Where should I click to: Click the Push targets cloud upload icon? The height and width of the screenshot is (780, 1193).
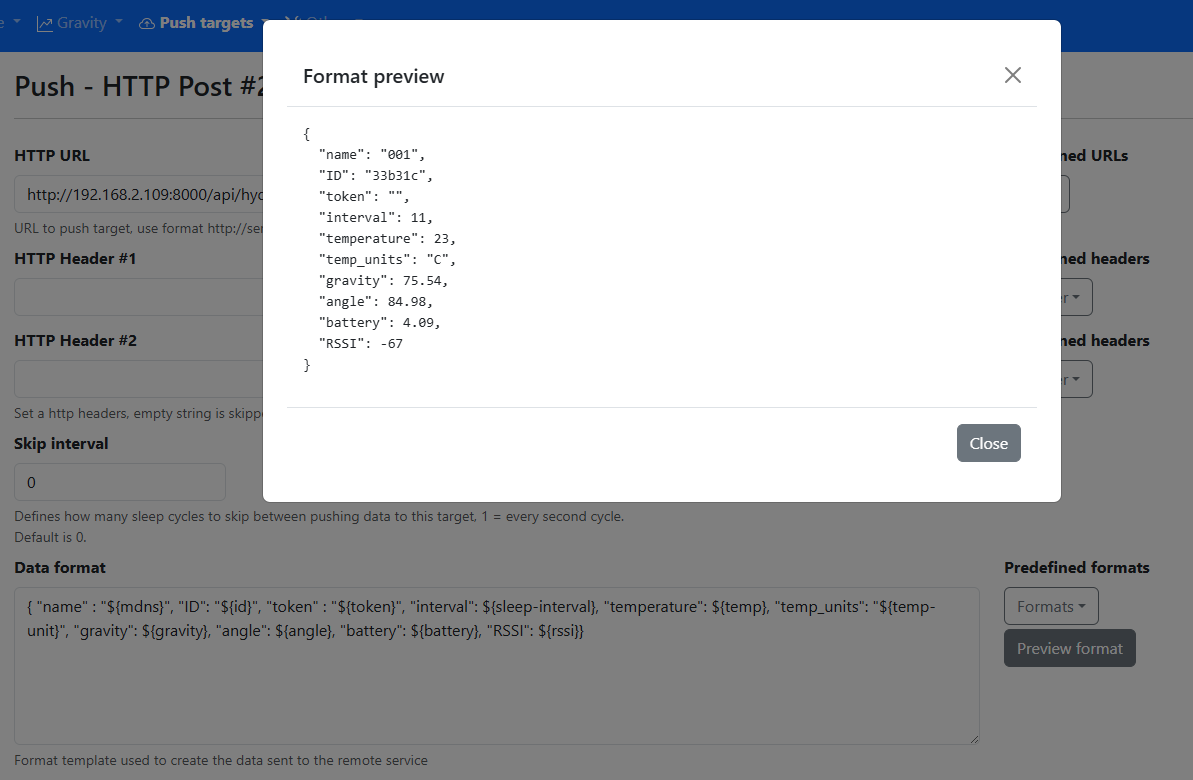click(x=147, y=23)
